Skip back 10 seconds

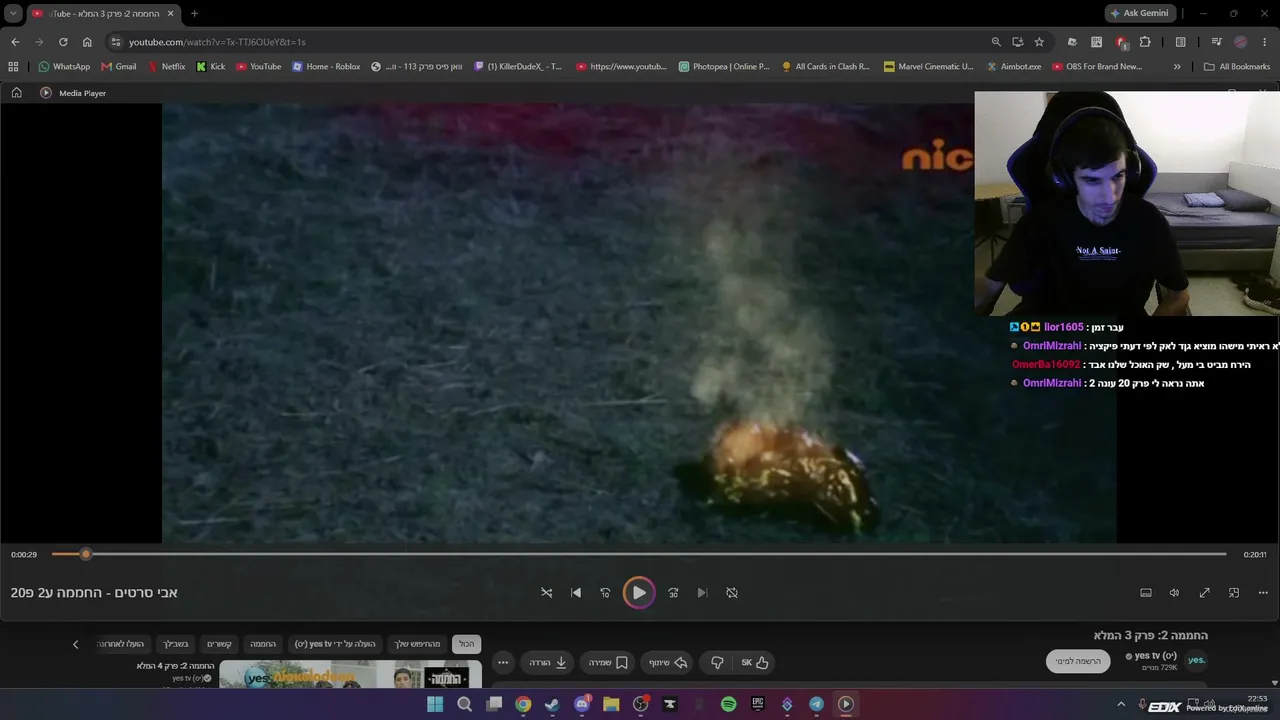coord(605,593)
